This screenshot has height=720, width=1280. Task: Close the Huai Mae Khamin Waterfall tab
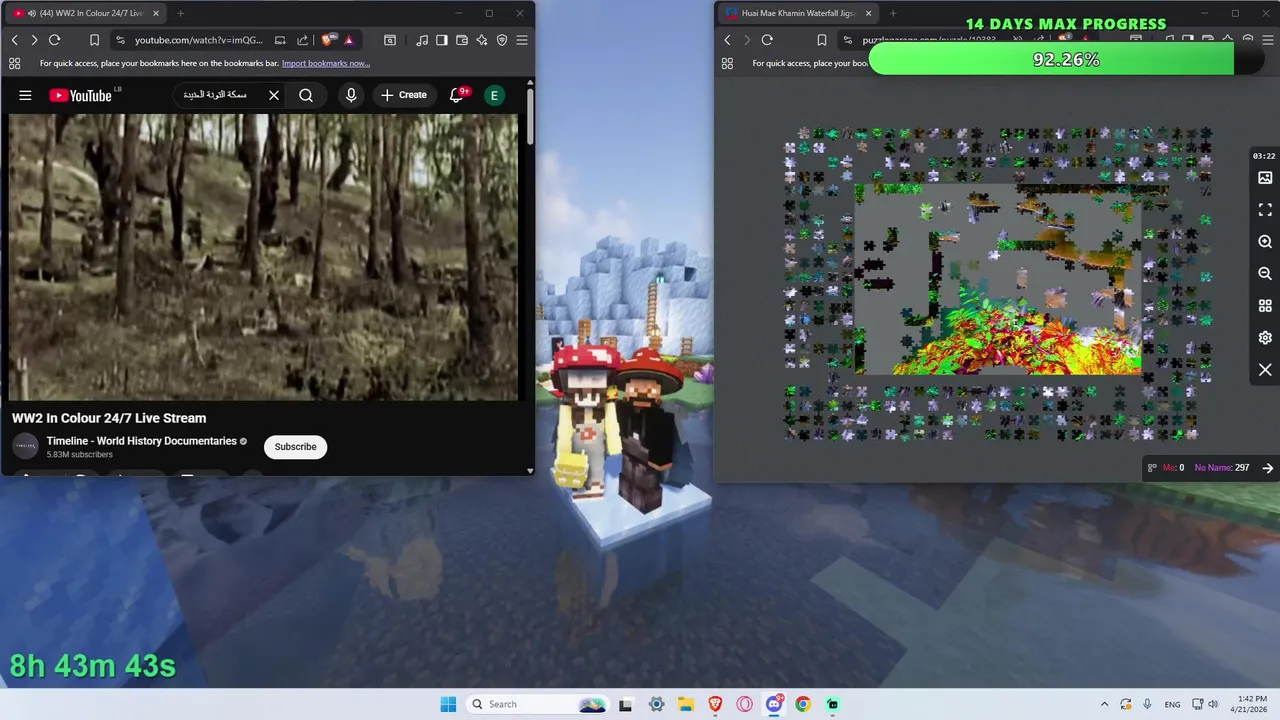click(868, 13)
